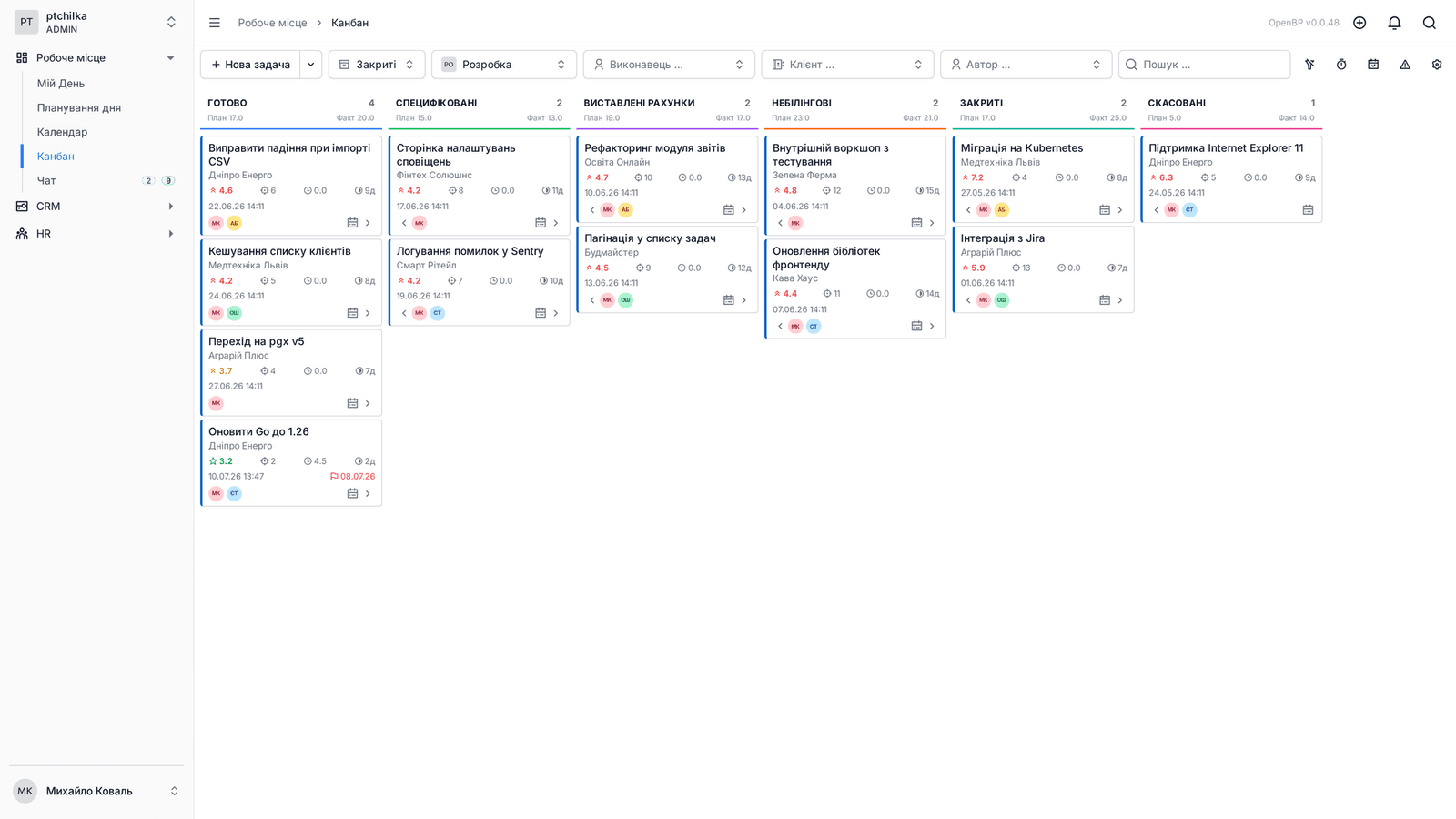Click date 27.05.26 14:11 on Kubernetes card
The image size is (1456, 819).
point(987,193)
